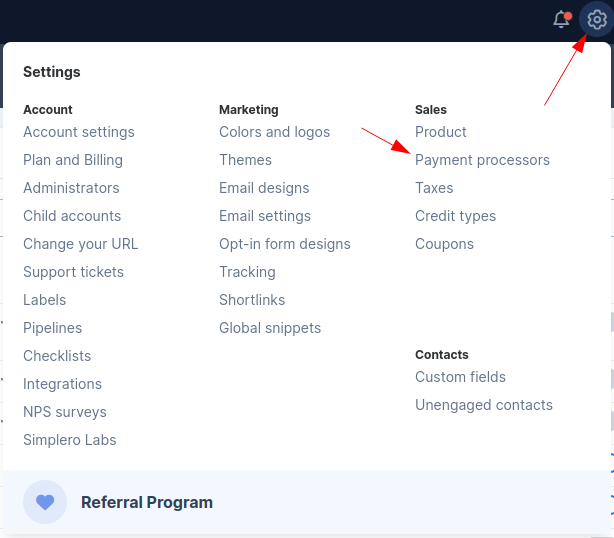Open Tracking settings
The height and width of the screenshot is (538, 614).
click(x=247, y=272)
